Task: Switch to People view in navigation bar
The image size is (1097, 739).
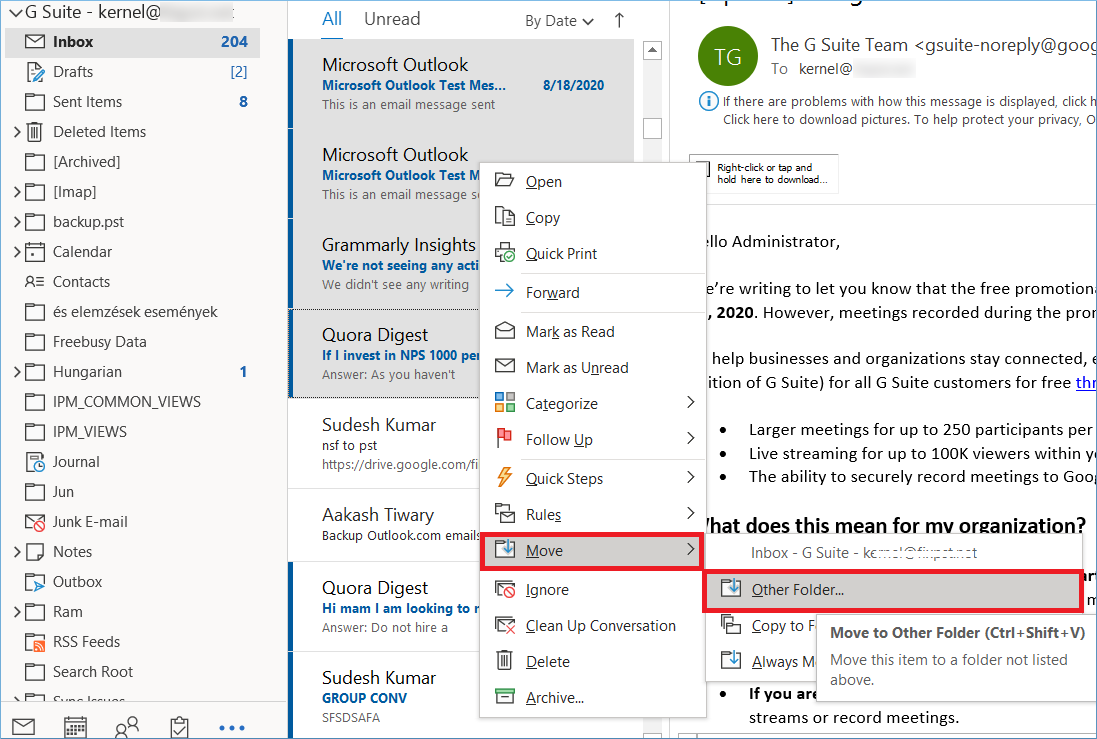Action: click(127, 727)
